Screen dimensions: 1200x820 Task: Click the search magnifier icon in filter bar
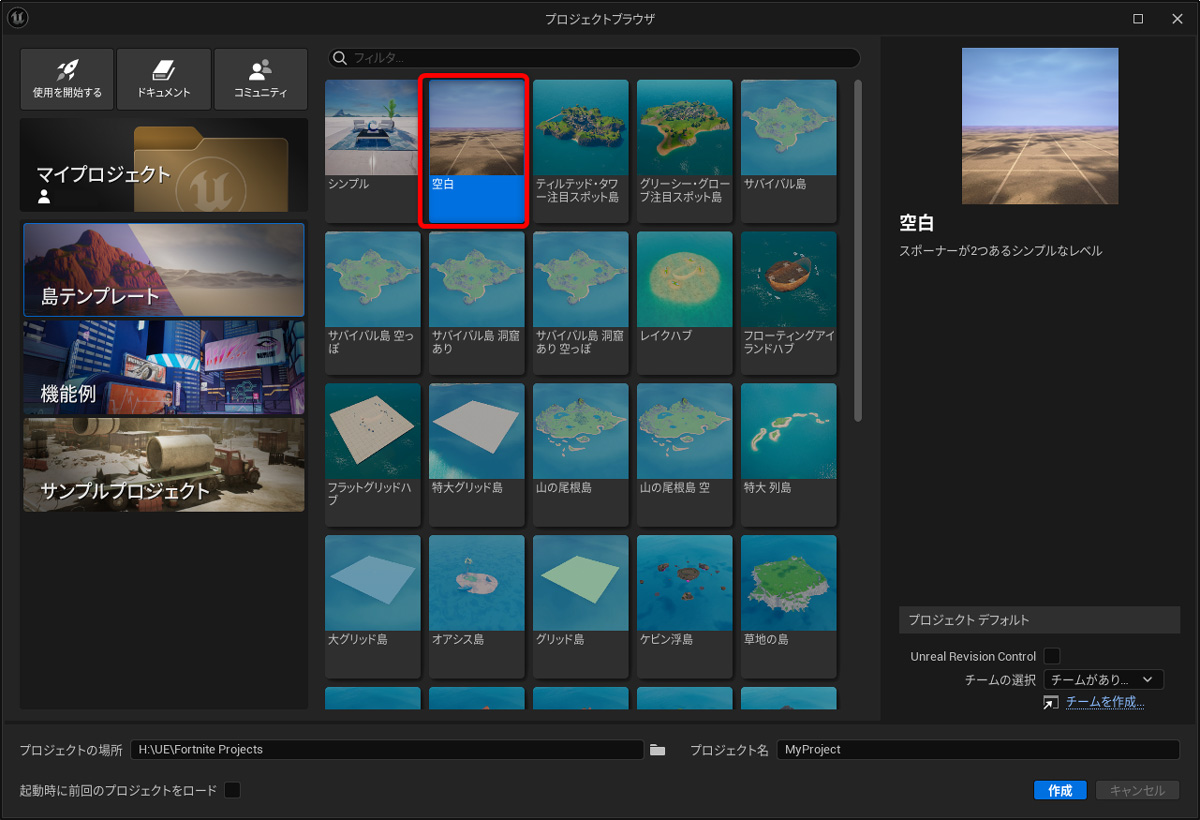[x=340, y=58]
